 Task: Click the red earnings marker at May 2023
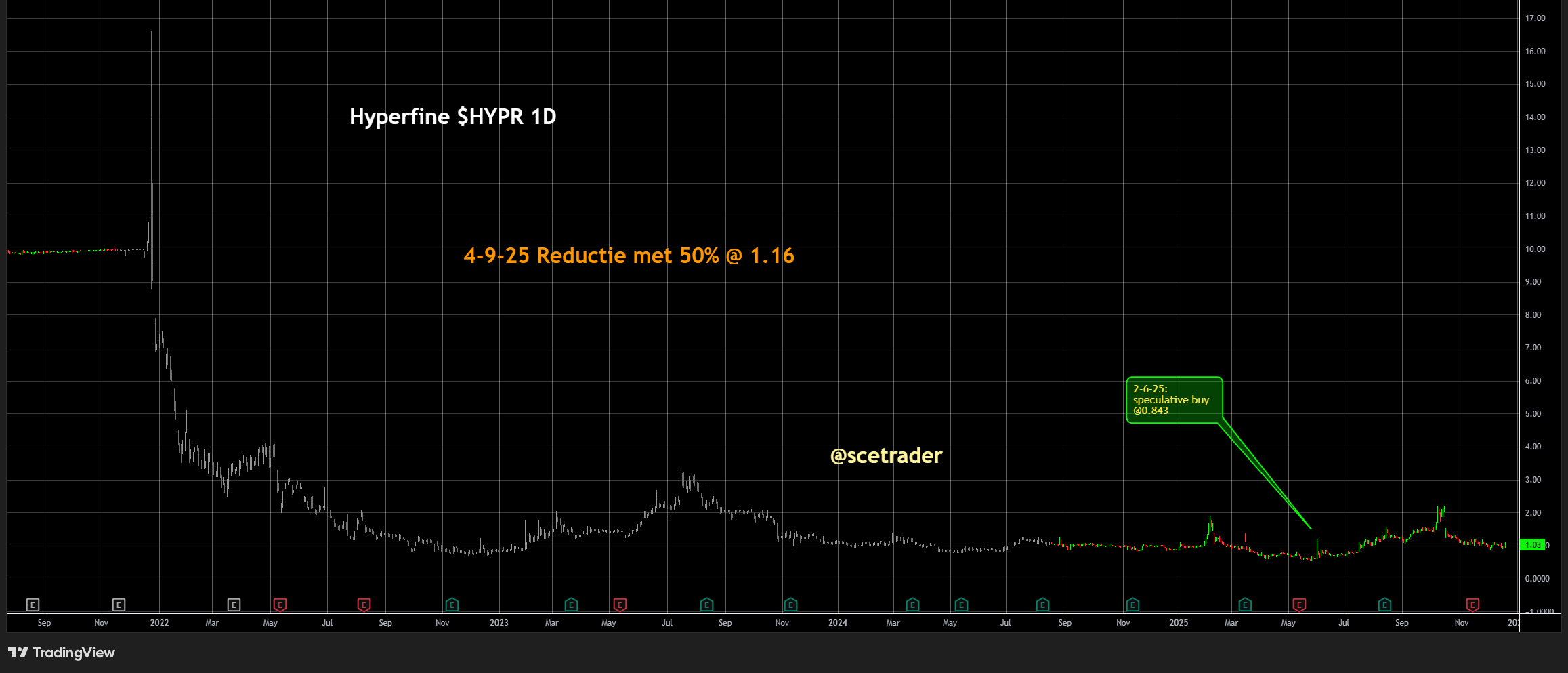click(620, 605)
